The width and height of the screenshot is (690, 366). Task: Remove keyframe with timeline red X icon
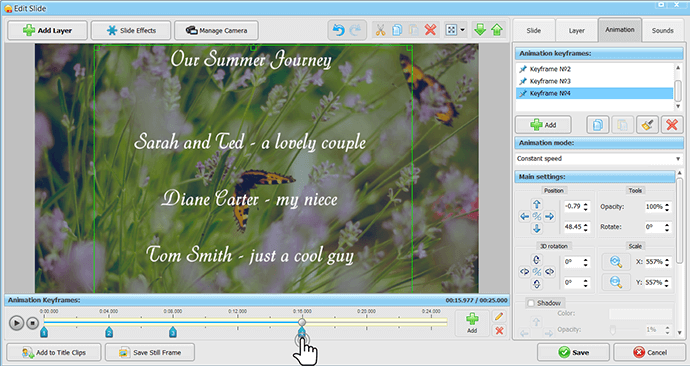499,330
